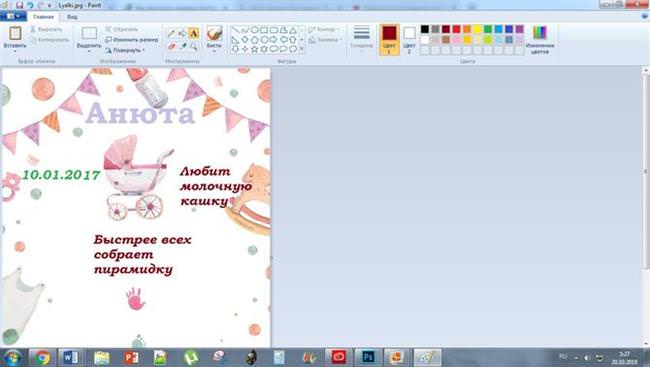The image size is (650, 367).
Task: Open Изменение цветов edit colors button
Action: coord(540,39)
